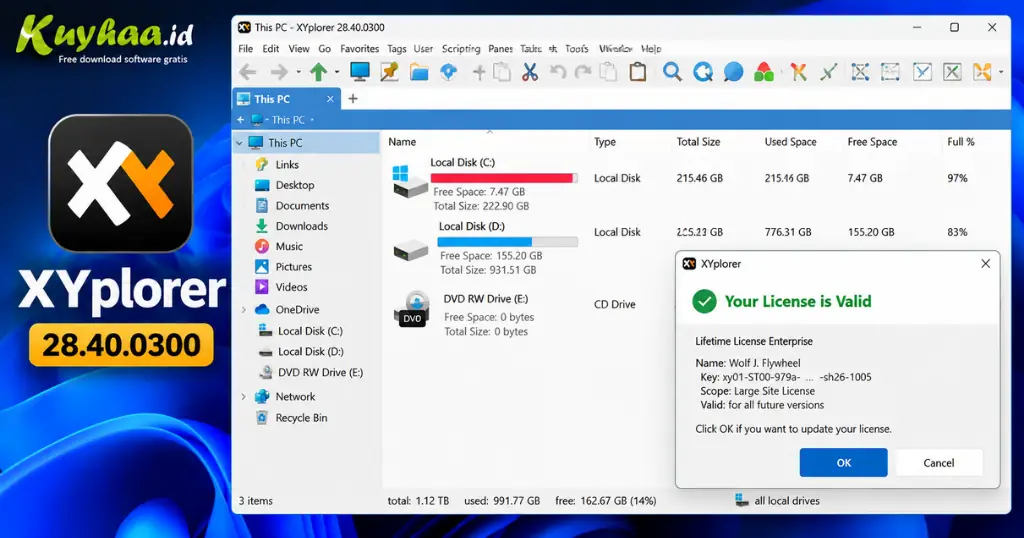Screen dimensions: 1024x538
Task: Collapse the This PC tree node
Action: click(240, 143)
